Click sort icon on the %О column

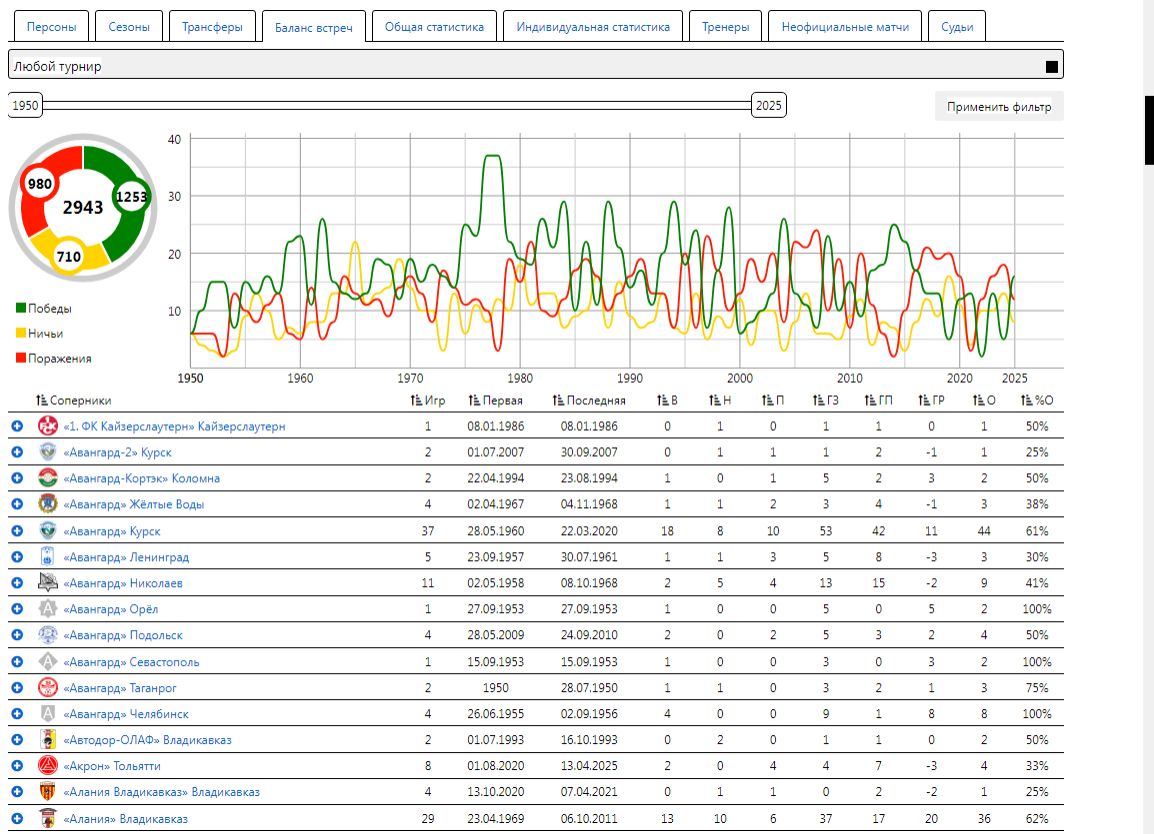1026,400
